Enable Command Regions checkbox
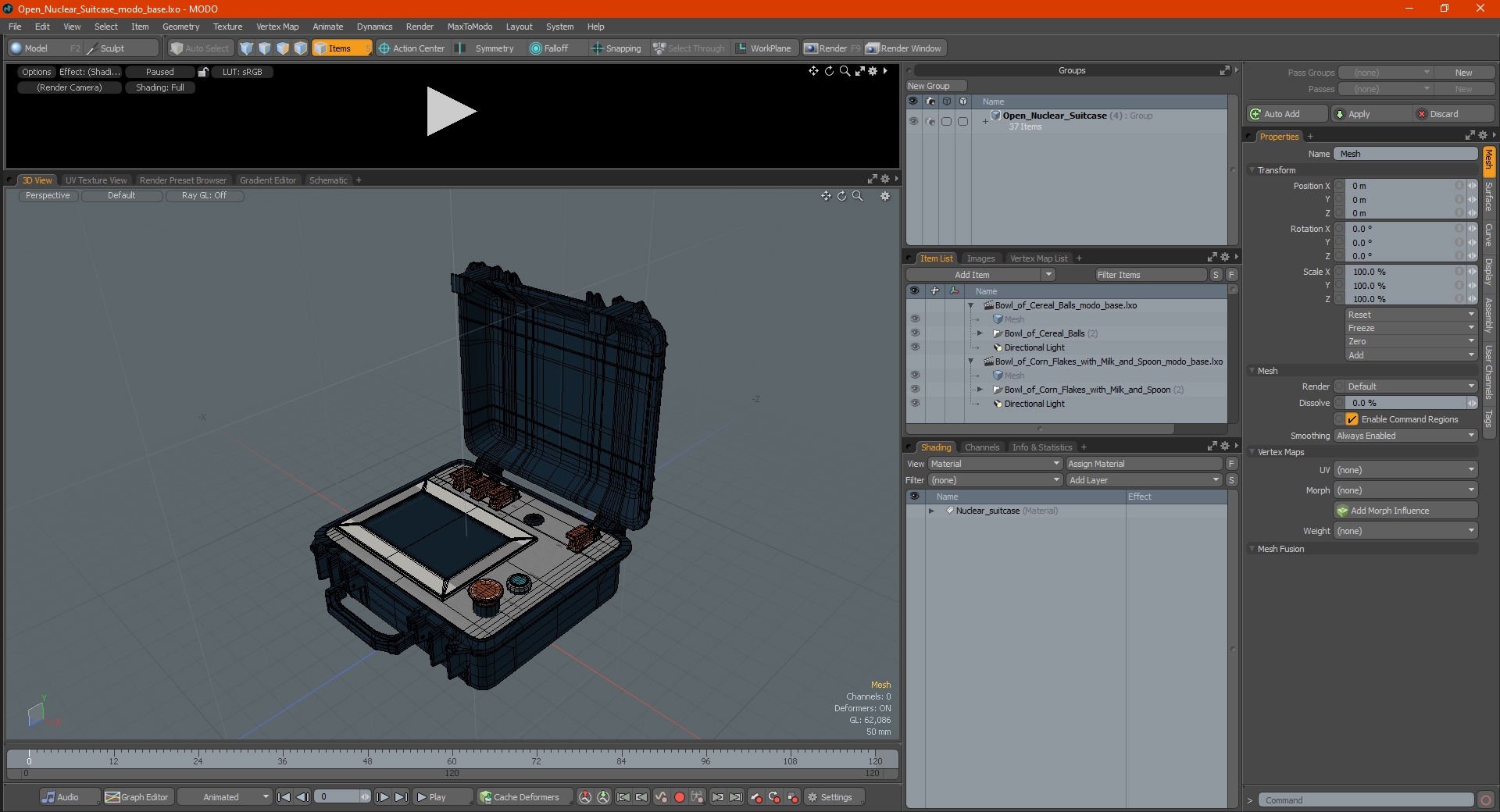This screenshot has width=1500, height=812. click(1352, 419)
